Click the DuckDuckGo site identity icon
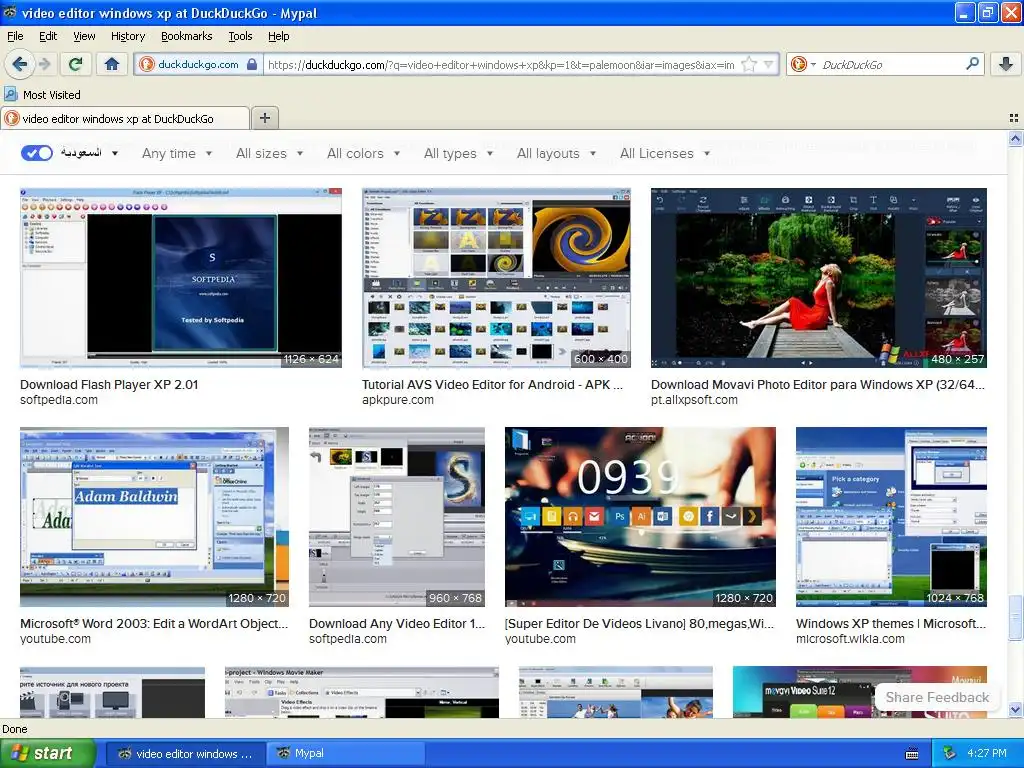The width and height of the screenshot is (1024, 768). click(x=147, y=64)
